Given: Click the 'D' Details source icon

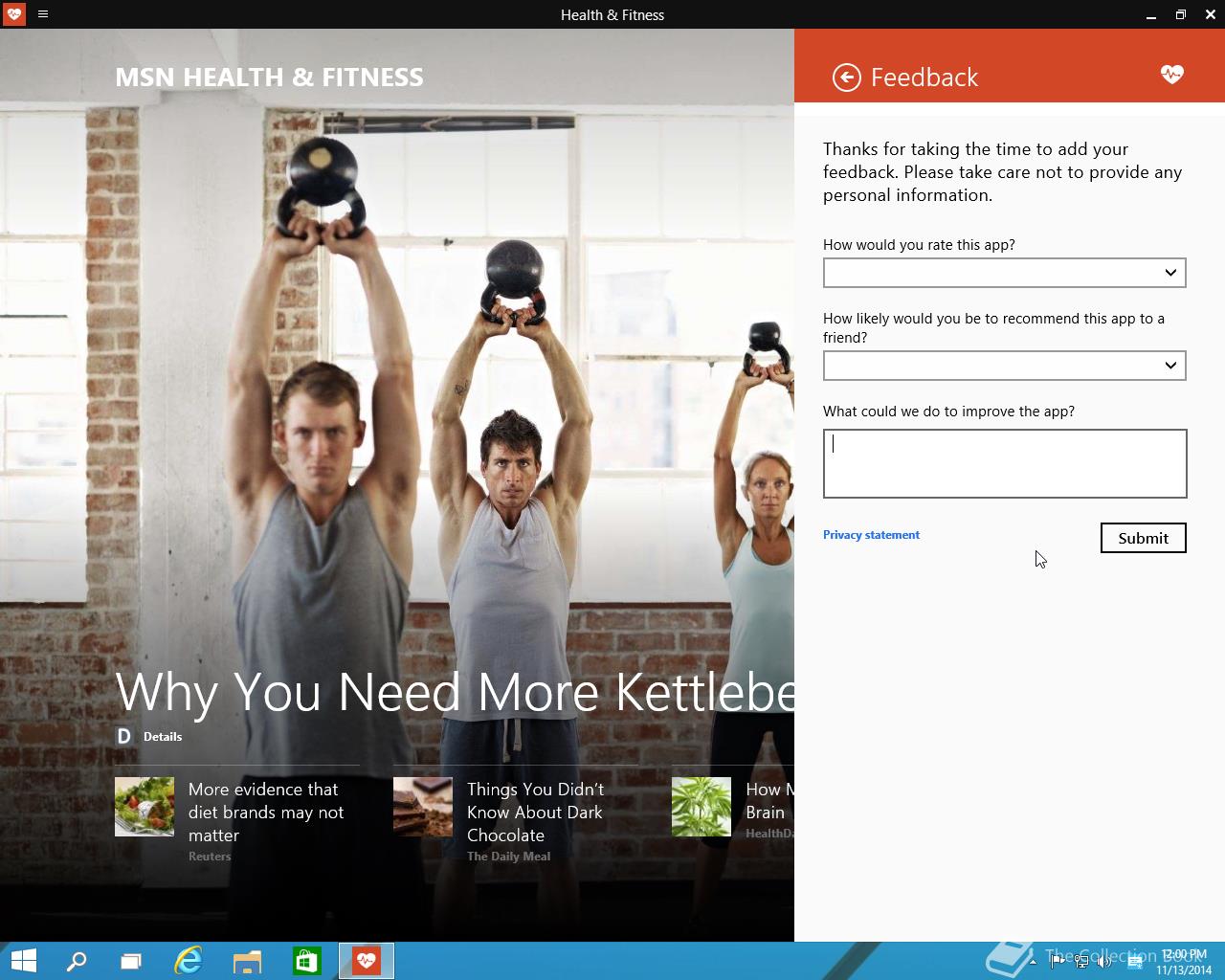Looking at the screenshot, I should pos(123,736).
